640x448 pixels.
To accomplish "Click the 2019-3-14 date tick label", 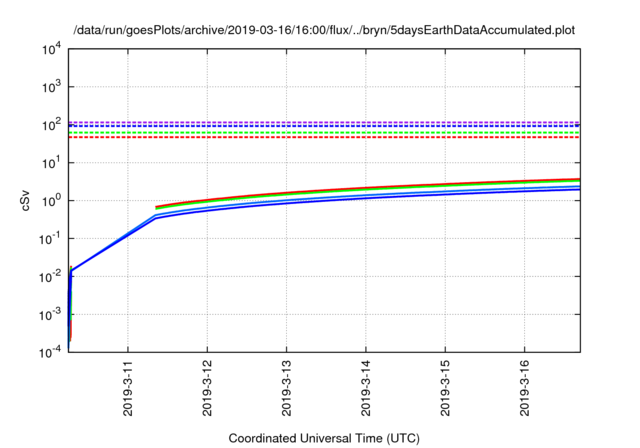I will point(366,388).
